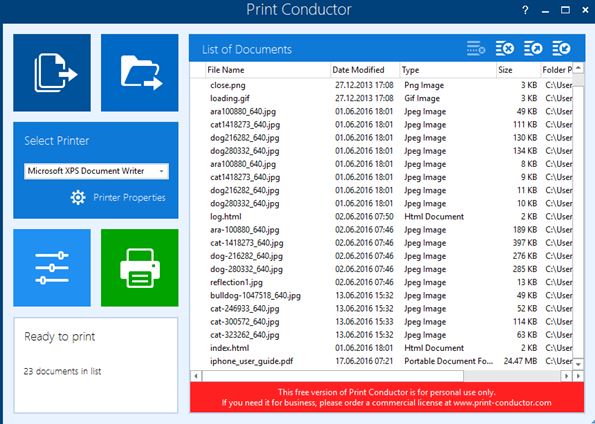Image resolution: width=595 pixels, height=424 pixels.
Task: Click the 17.06.2016 07:21 date cell
Action: click(x=364, y=361)
